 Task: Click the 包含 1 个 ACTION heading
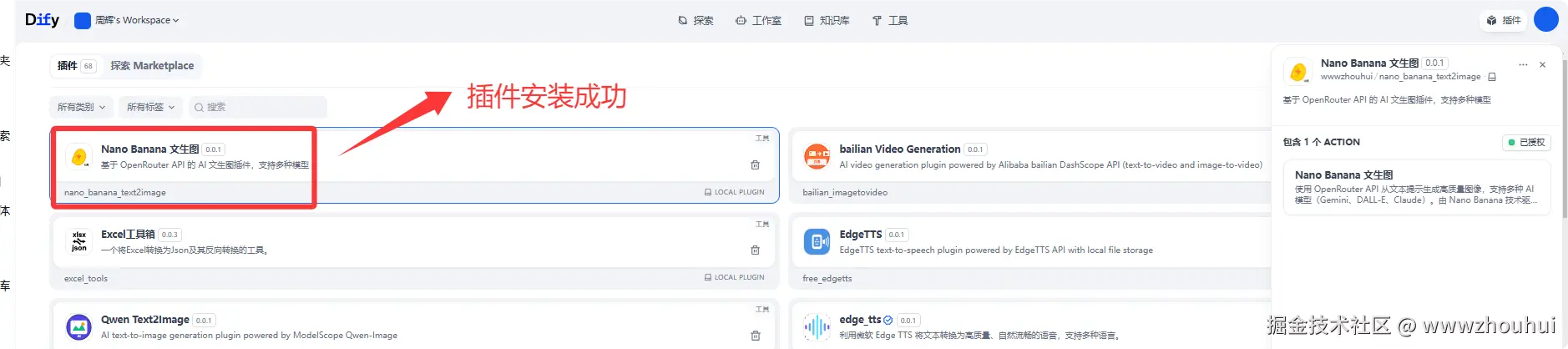tap(1321, 142)
